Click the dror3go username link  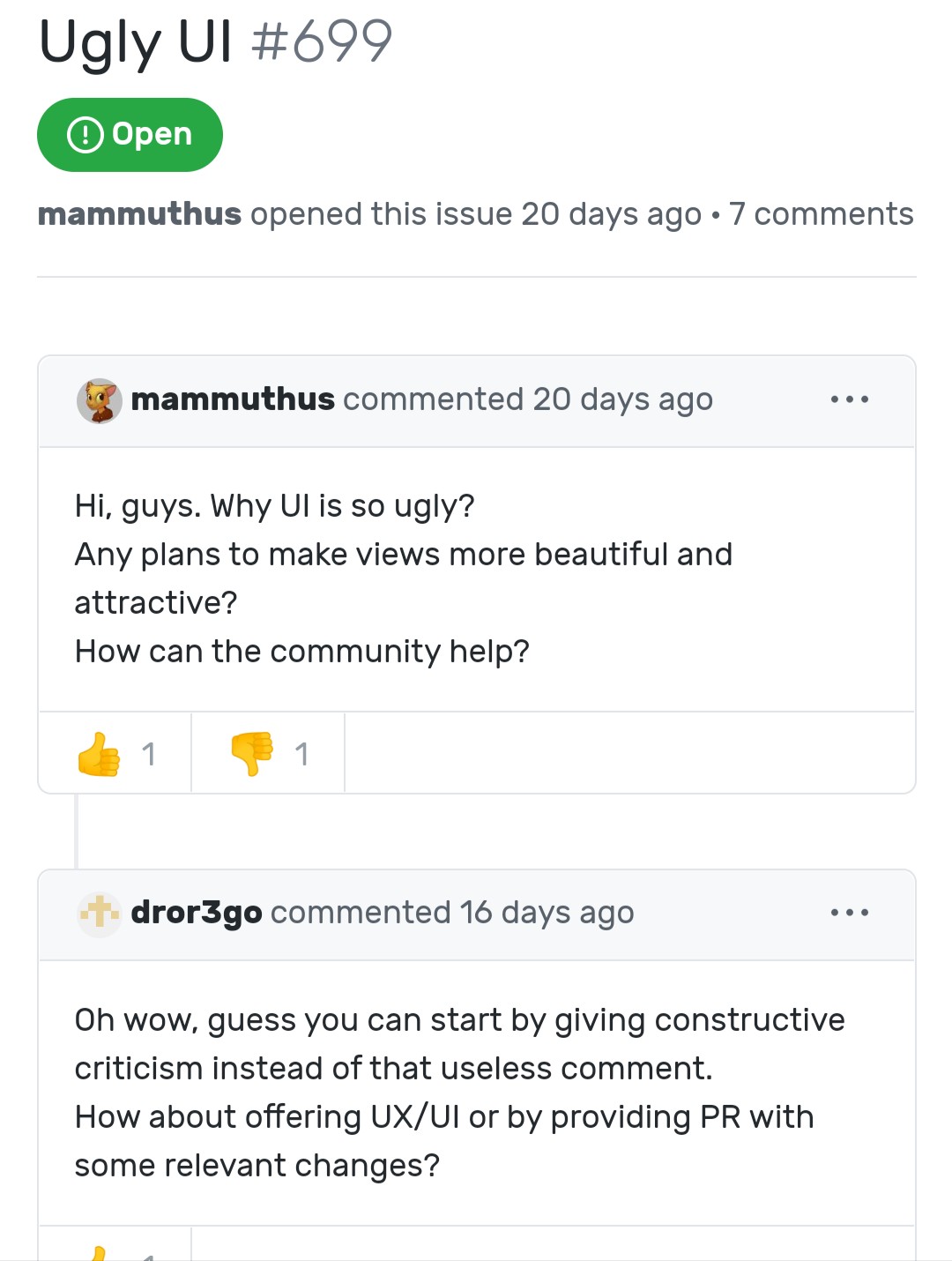197,913
